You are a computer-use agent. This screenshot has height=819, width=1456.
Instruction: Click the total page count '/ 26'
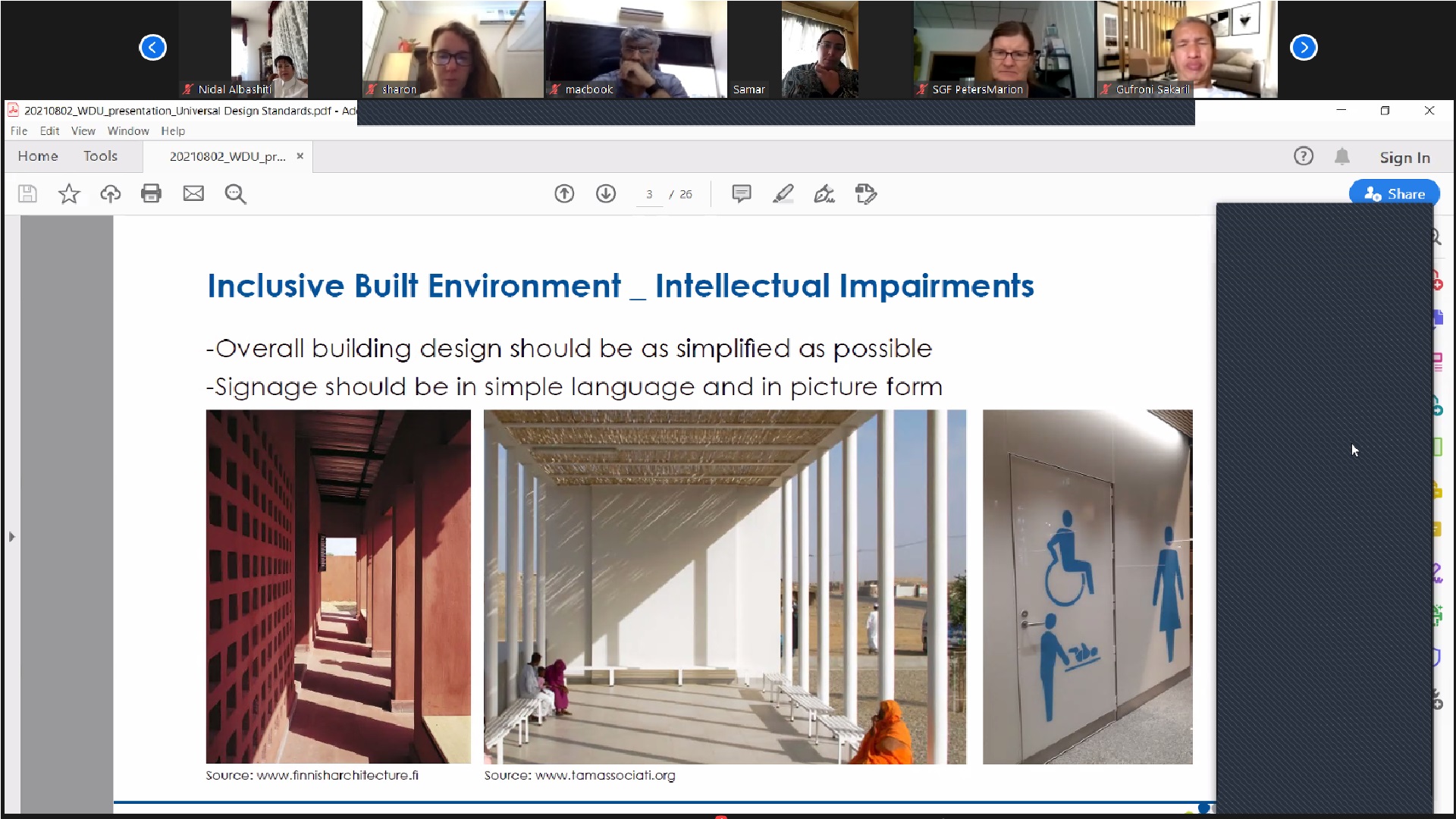coord(681,194)
